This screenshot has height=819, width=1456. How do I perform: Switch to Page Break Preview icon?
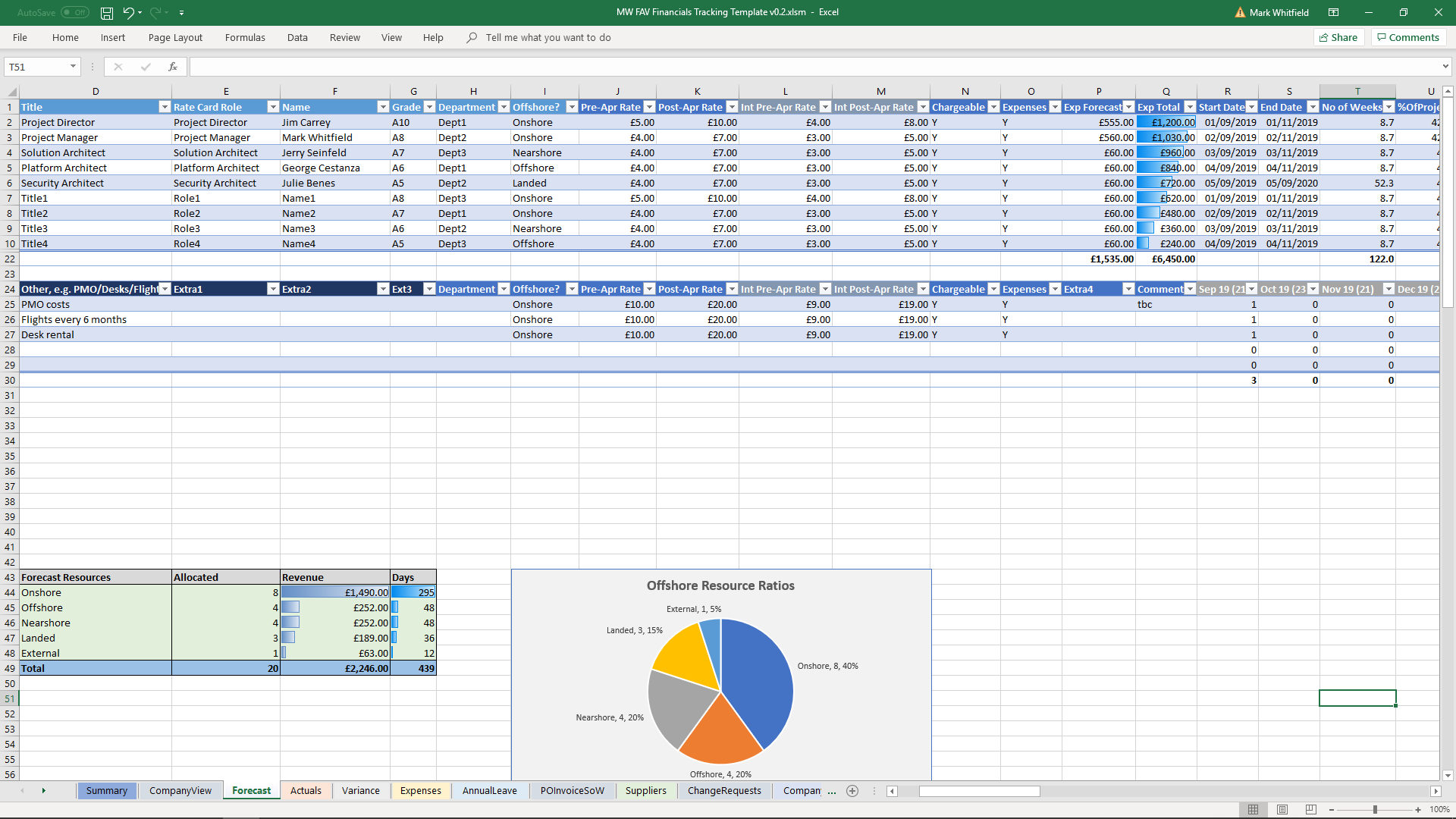click(x=1311, y=809)
